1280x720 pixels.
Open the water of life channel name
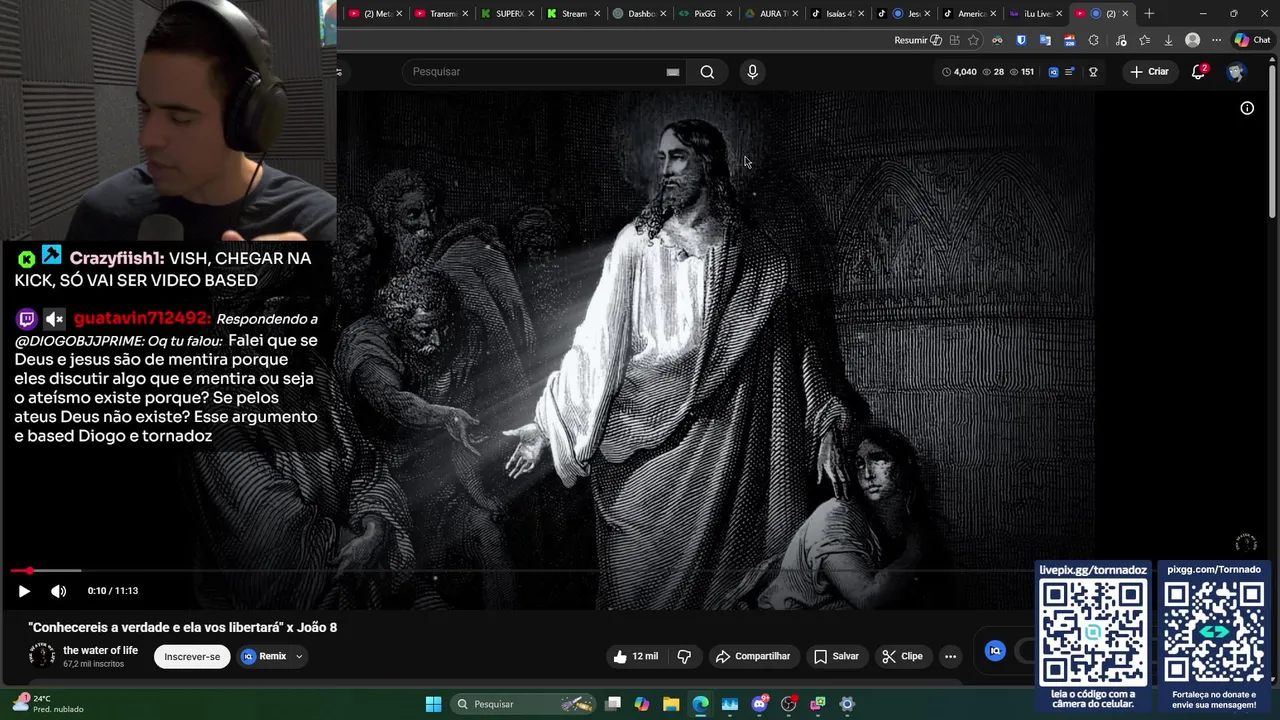(x=100, y=651)
